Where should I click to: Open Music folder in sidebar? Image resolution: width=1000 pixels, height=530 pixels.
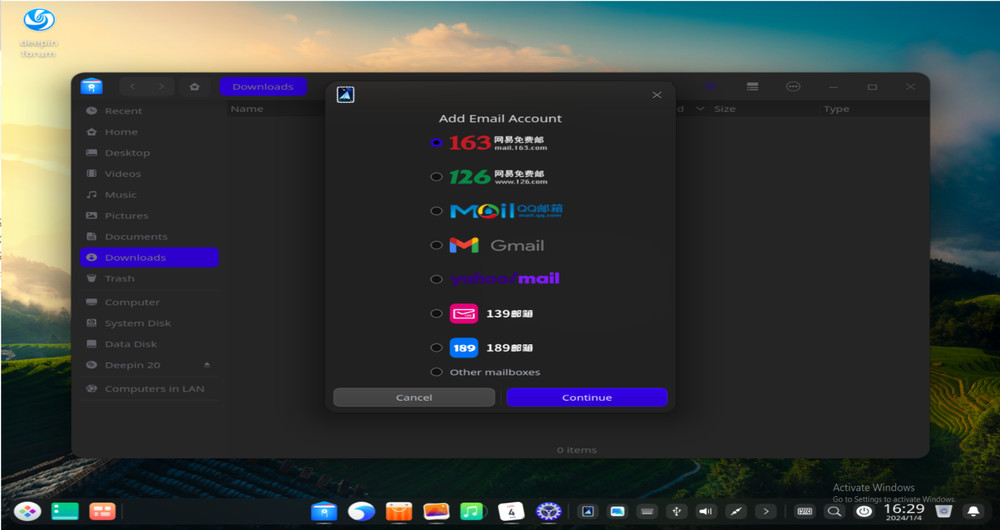149,195
